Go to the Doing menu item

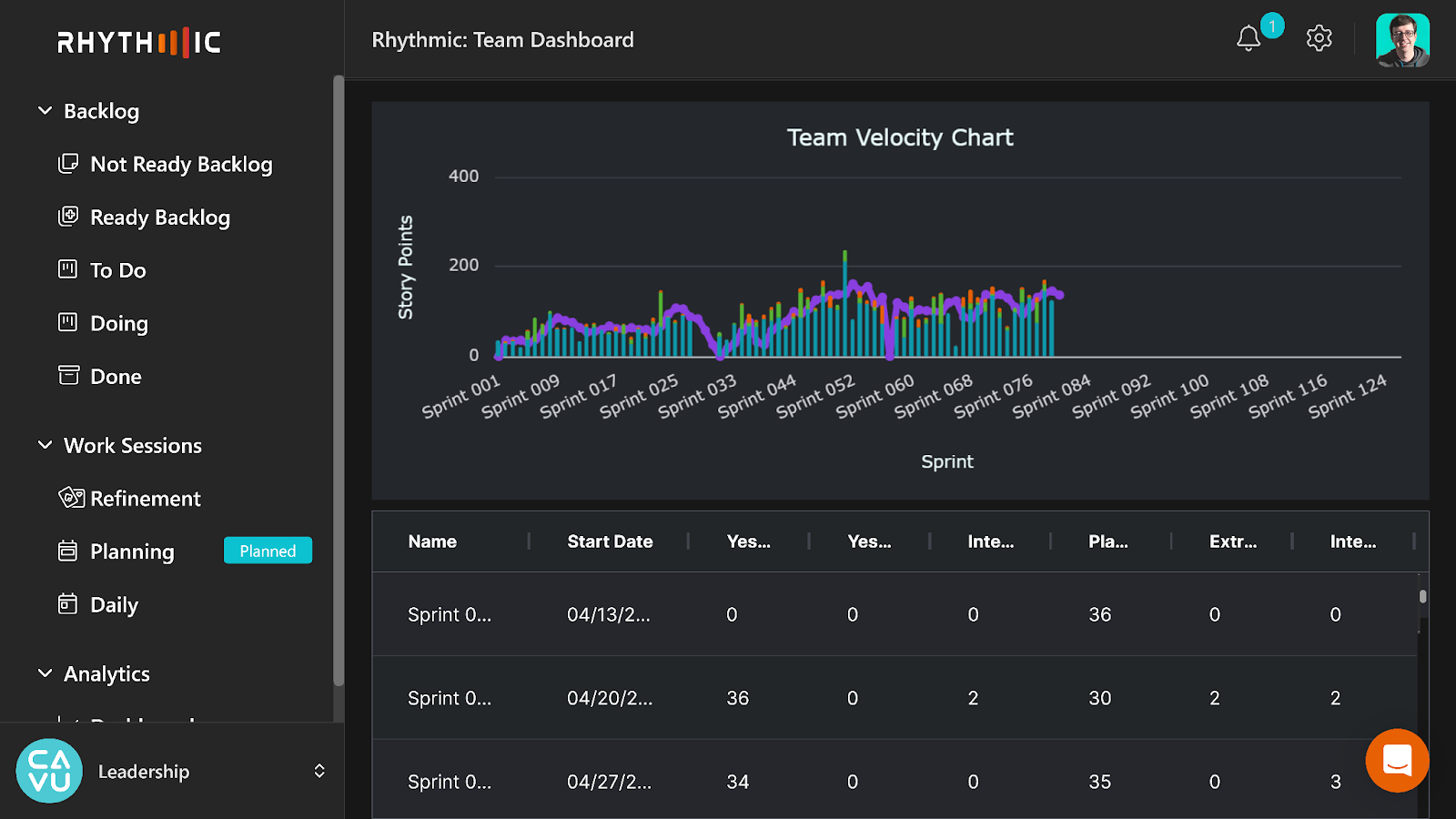point(118,323)
